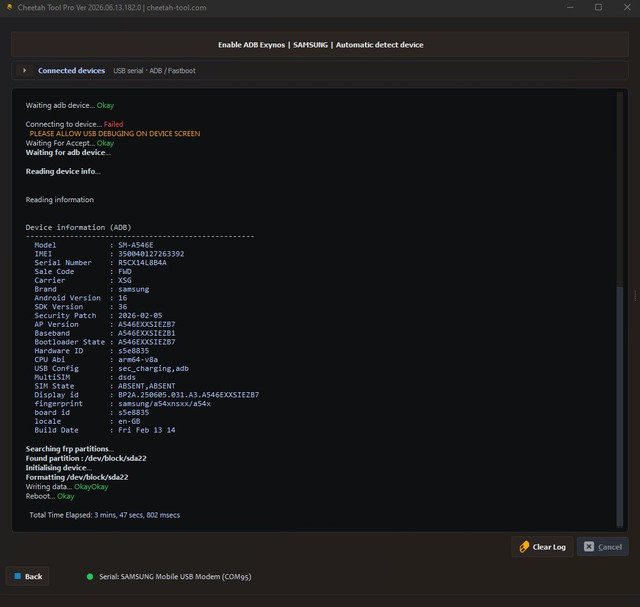Image resolution: width=640 pixels, height=607 pixels.
Task: Click the Sale Code value FWD
Action: (125, 271)
